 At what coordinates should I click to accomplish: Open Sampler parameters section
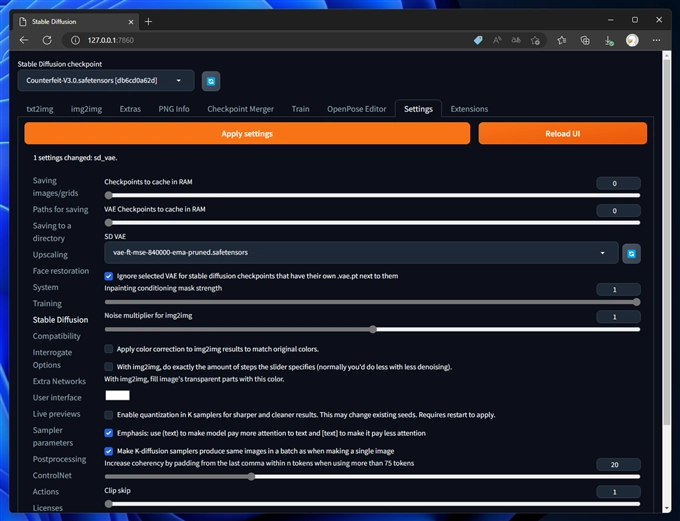[x=52, y=436]
